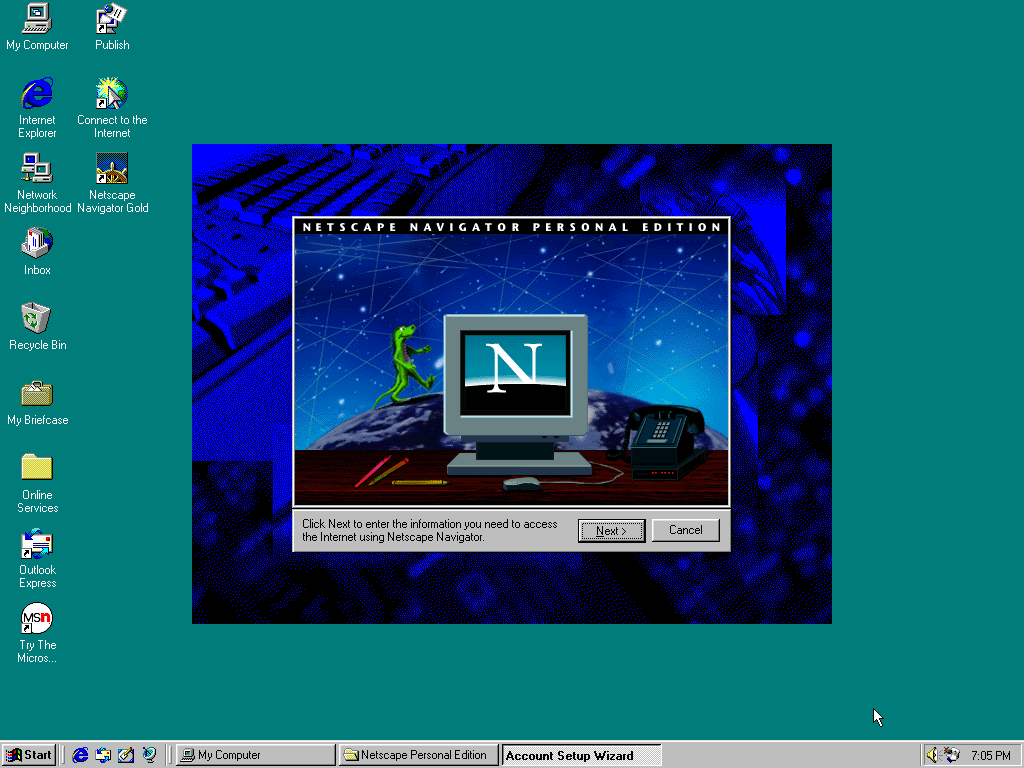Image resolution: width=1024 pixels, height=768 pixels.
Task: Click Account Setup Wizard taskbar button
Action: (x=581, y=755)
